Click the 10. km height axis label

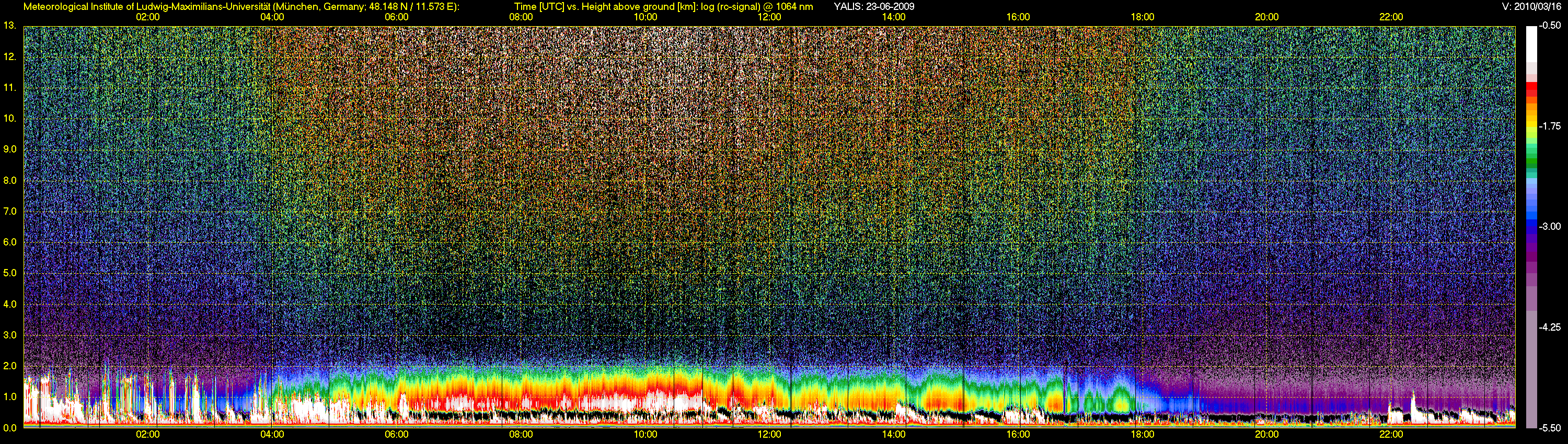[x=10, y=119]
